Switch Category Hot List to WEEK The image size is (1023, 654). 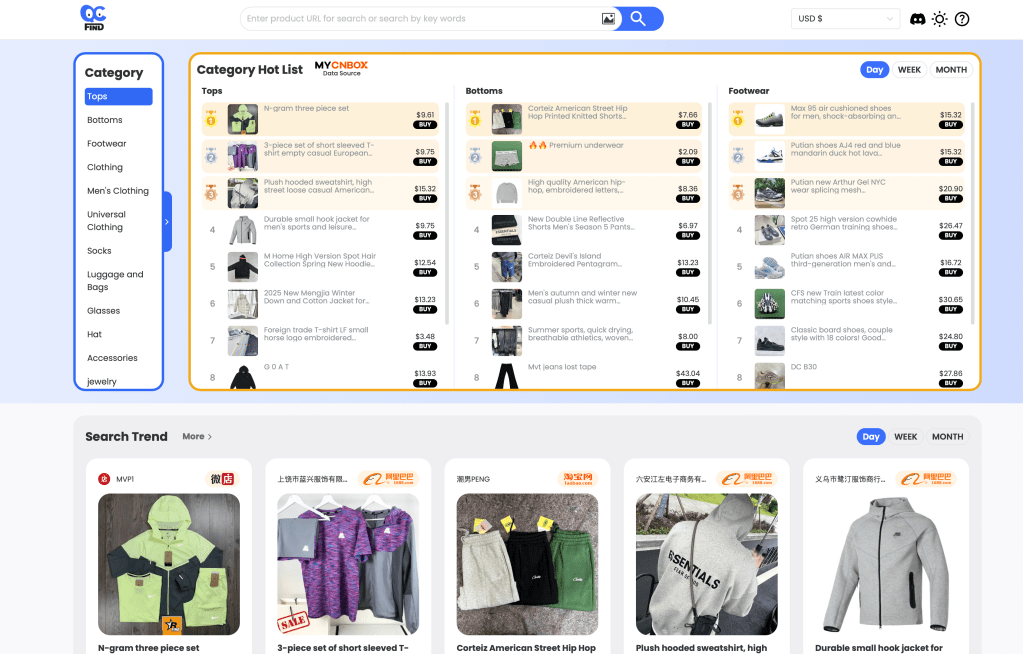909,70
